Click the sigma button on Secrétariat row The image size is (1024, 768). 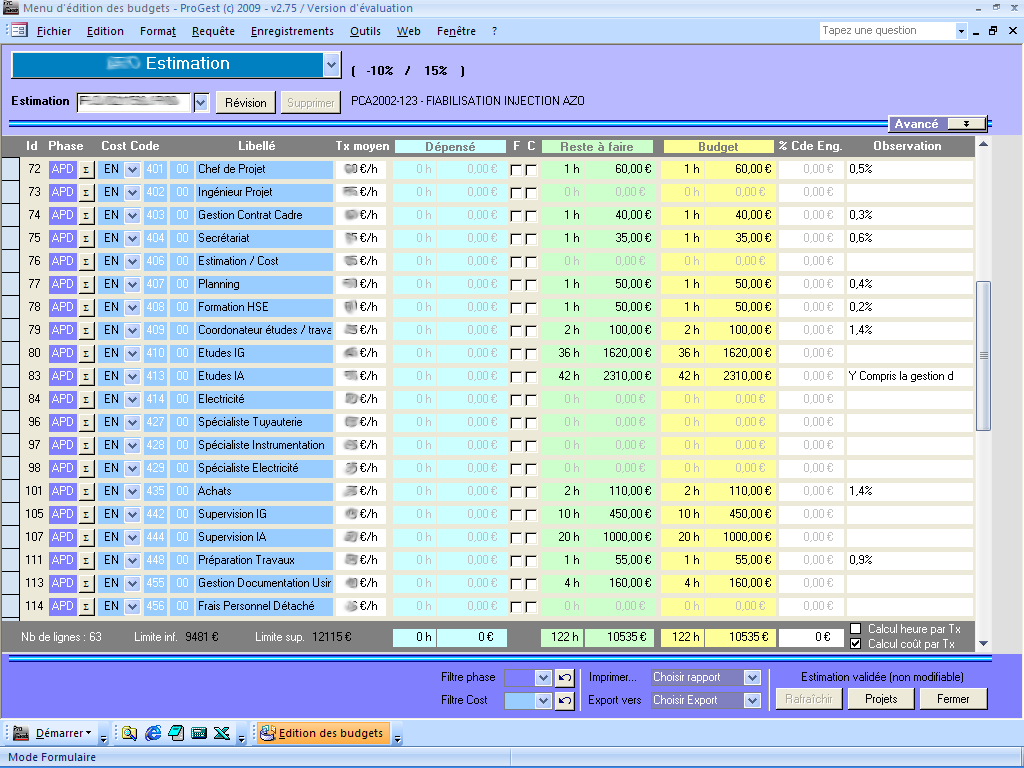[x=86, y=238]
